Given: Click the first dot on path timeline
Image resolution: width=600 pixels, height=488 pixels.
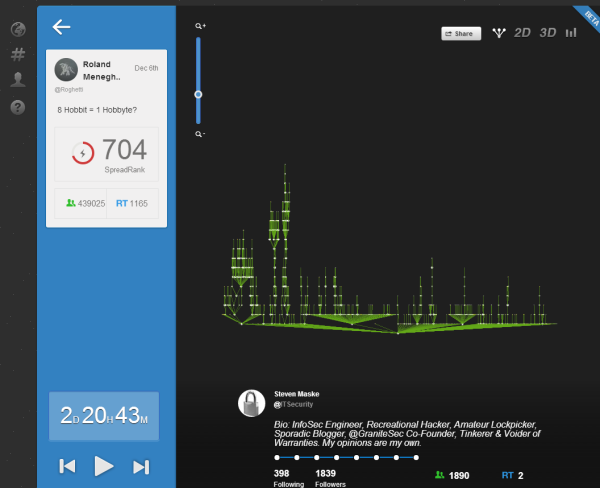Looking at the screenshot, I should pyautogui.click(x=277, y=457).
